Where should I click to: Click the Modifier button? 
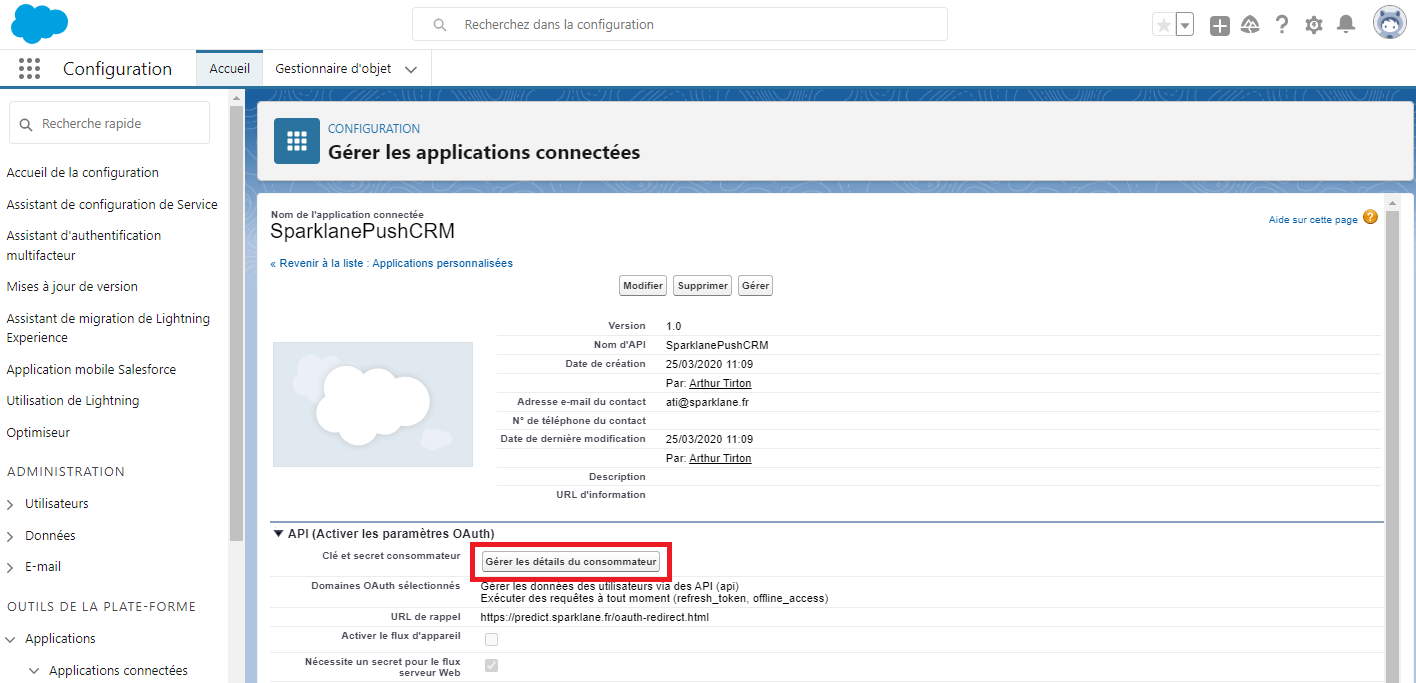click(x=643, y=286)
